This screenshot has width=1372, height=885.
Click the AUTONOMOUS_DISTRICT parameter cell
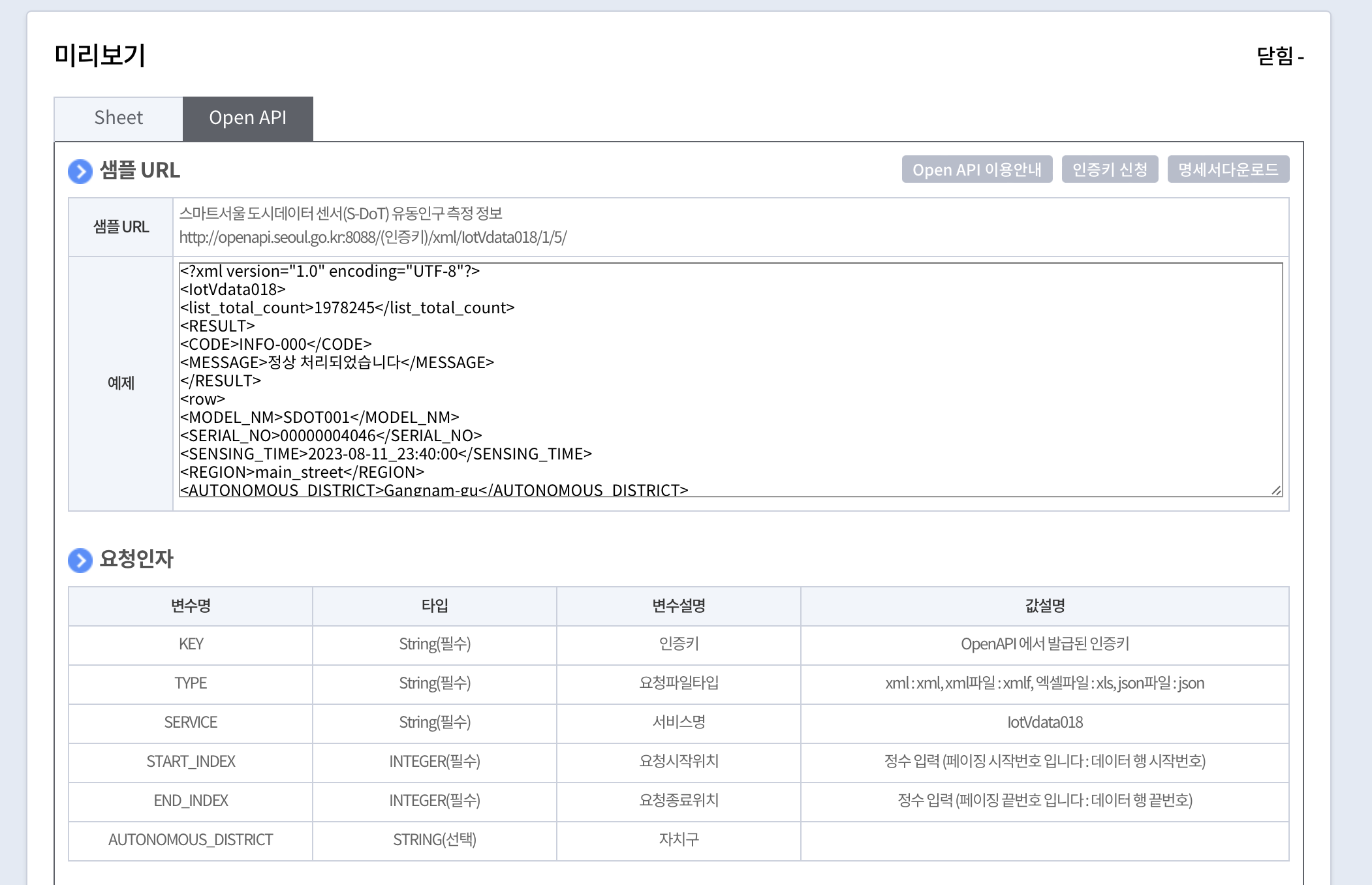[191, 840]
